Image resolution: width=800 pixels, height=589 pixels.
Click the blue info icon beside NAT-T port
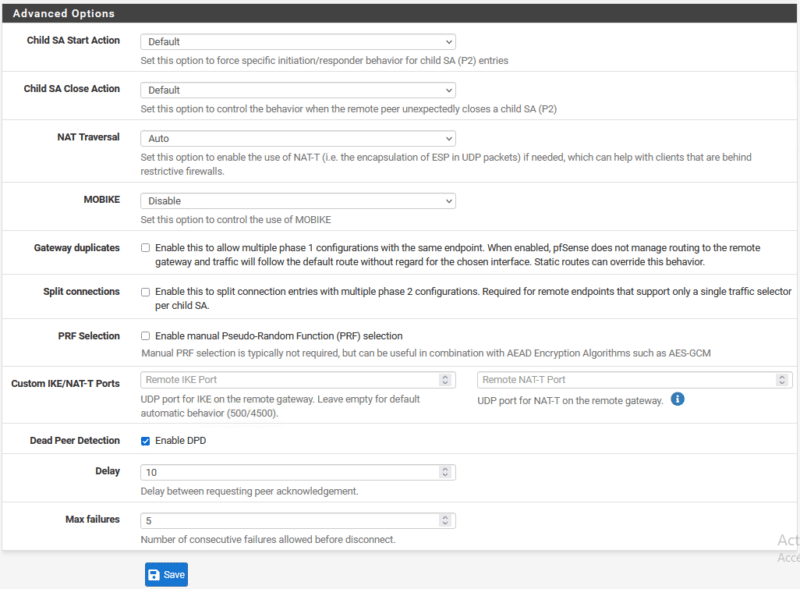677,399
